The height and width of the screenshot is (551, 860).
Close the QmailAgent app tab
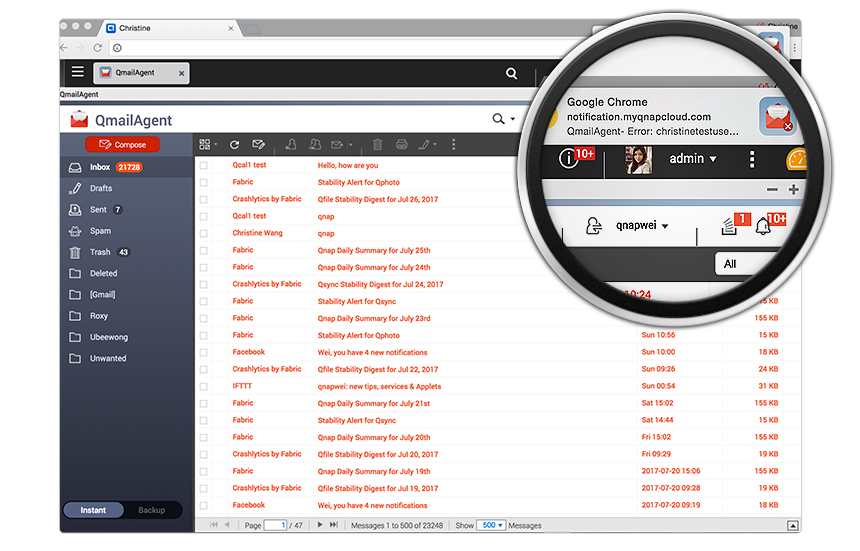[x=182, y=73]
